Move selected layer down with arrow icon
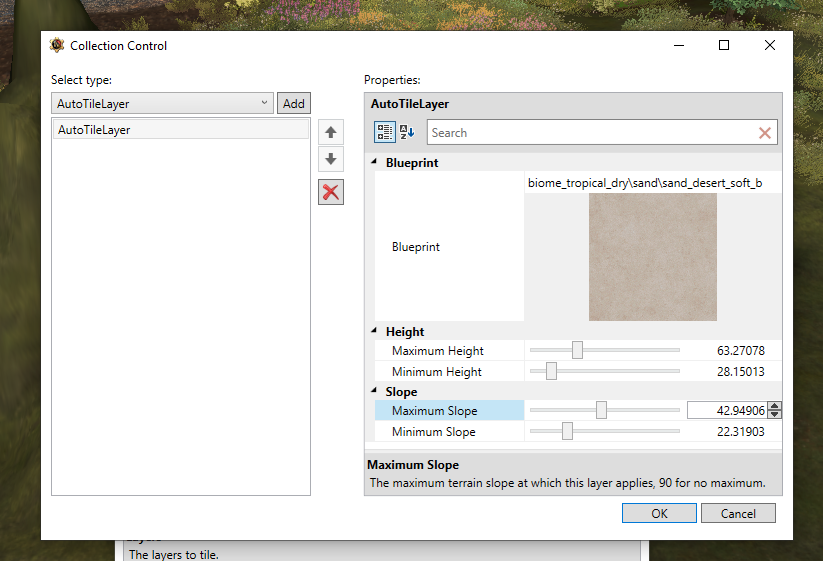Viewport: 823px width, 561px height. click(x=331, y=159)
